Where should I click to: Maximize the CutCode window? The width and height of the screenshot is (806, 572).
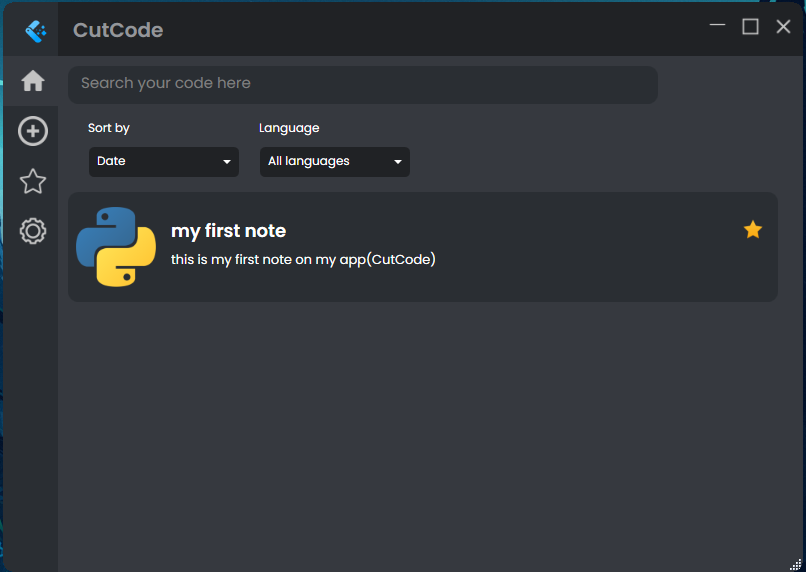click(x=750, y=26)
